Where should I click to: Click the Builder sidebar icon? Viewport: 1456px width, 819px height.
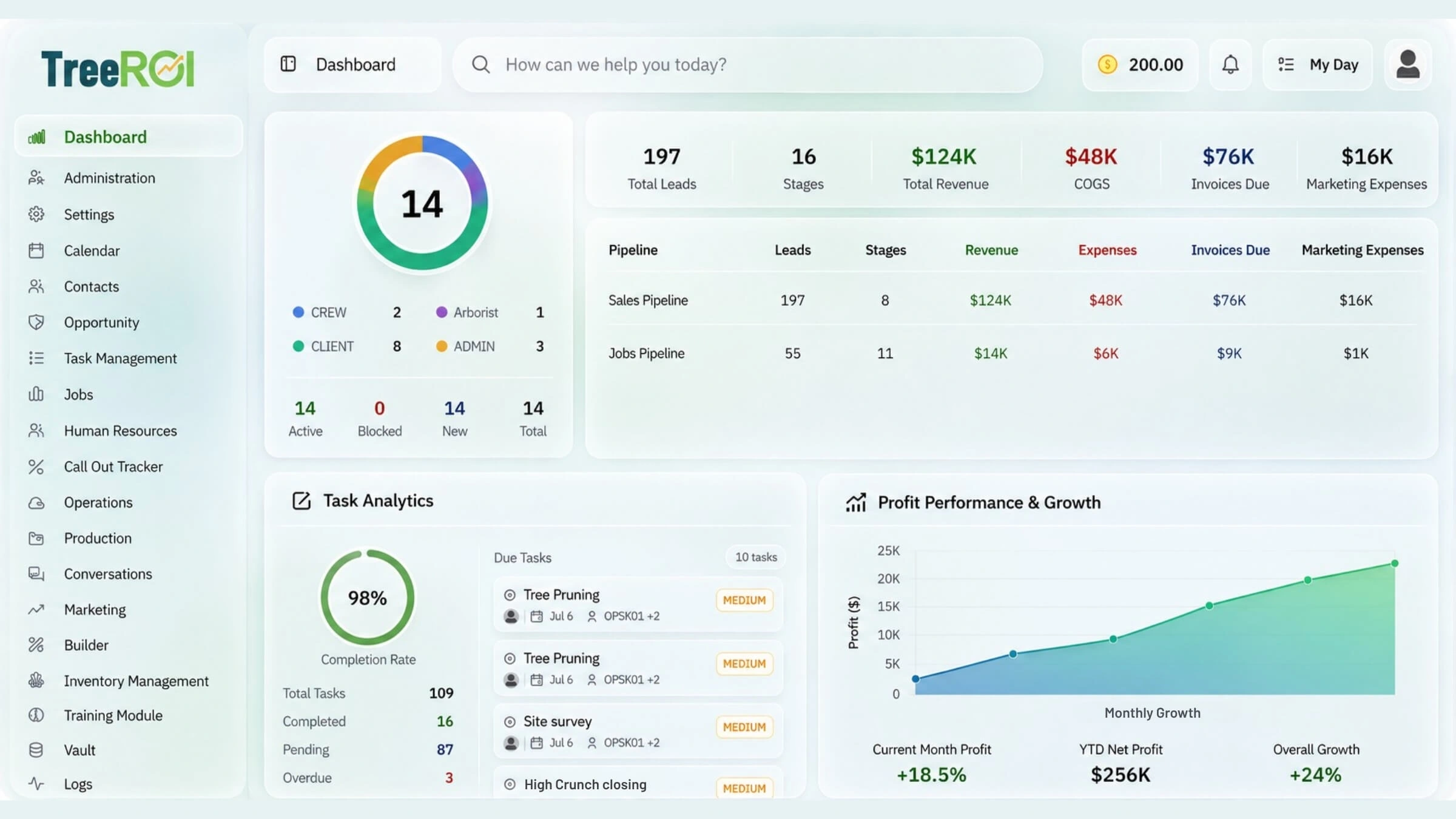[36, 645]
